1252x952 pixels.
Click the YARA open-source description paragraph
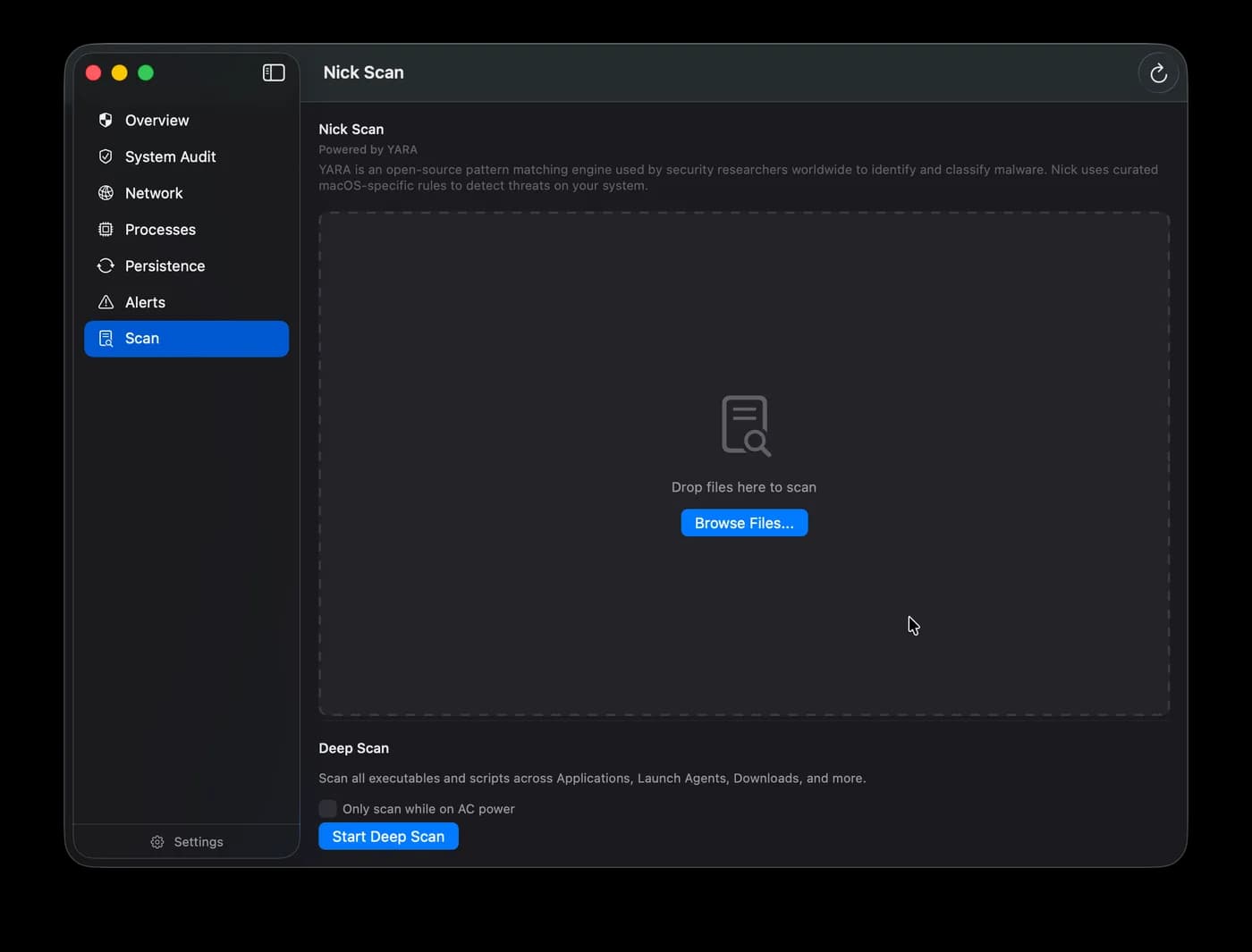coord(738,177)
